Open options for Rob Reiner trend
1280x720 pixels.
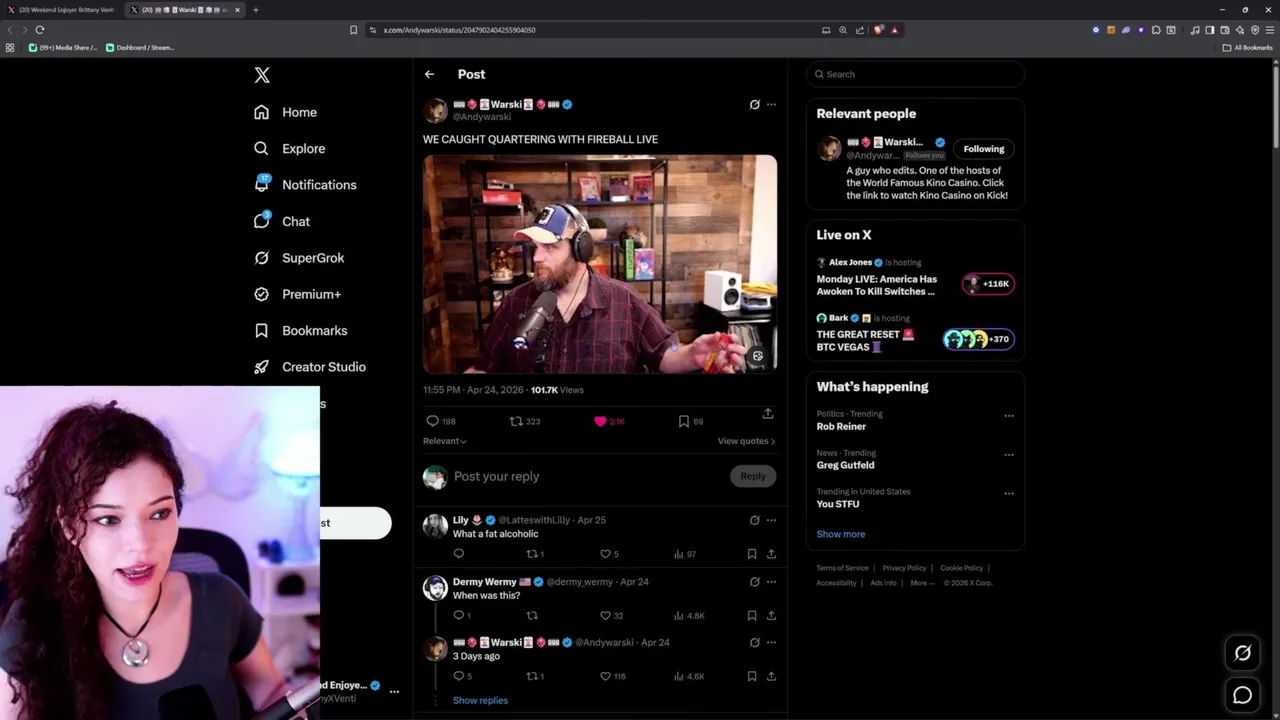tap(1009, 416)
